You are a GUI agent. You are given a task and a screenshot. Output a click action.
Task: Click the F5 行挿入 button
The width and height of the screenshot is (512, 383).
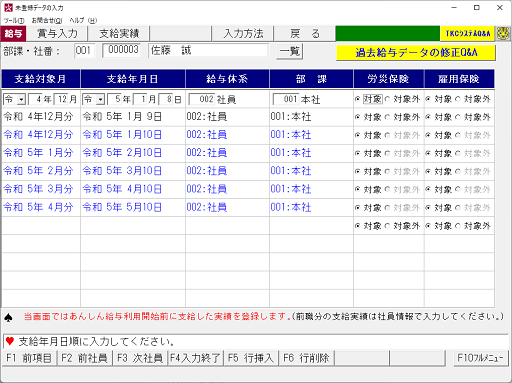pos(251,358)
